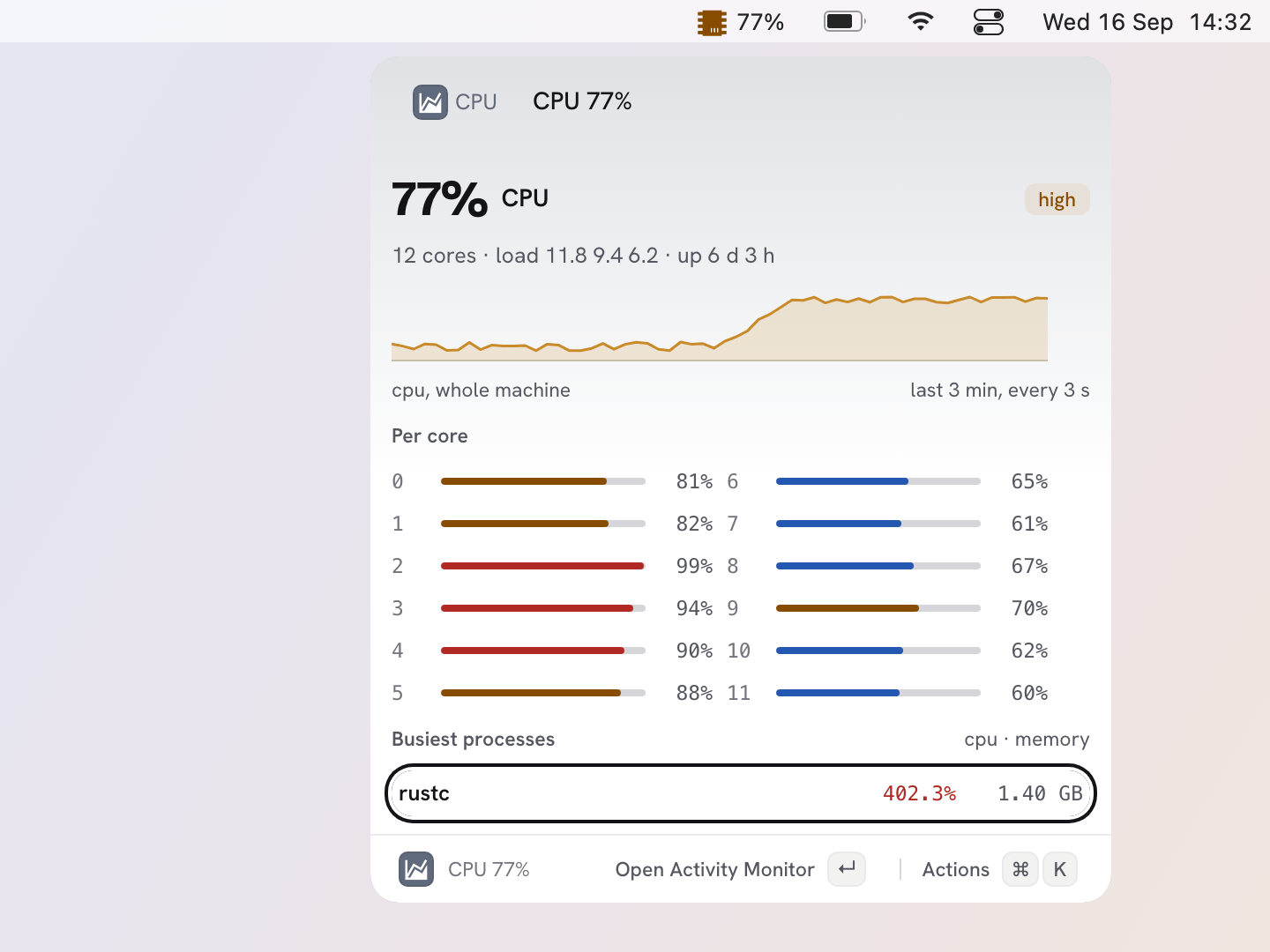The width and height of the screenshot is (1270, 952).
Task: Click the 'Busiest processes' heading
Action: tap(473, 740)
